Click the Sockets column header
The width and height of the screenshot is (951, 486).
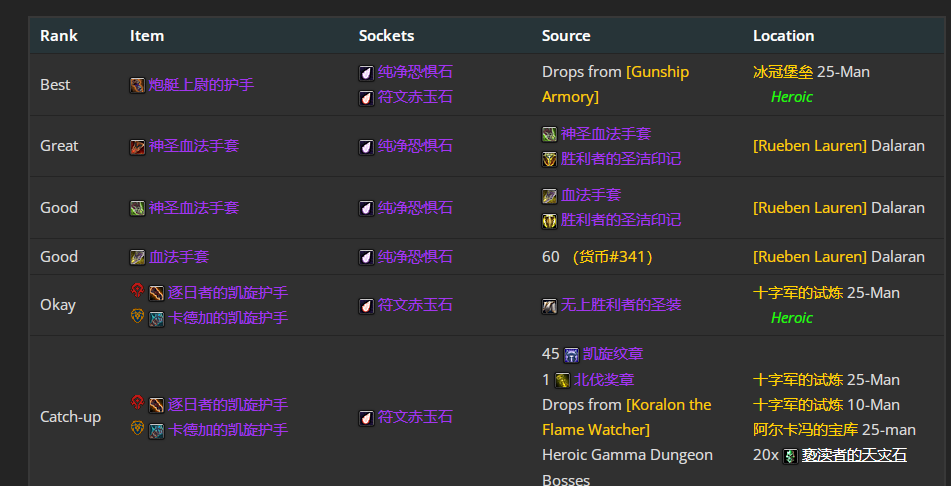(x=386, y=36)
